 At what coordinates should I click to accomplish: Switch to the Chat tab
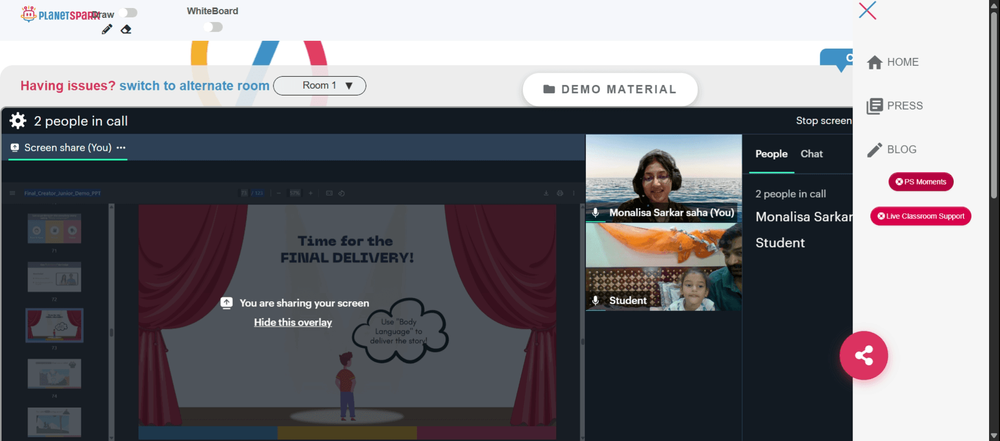811,154
